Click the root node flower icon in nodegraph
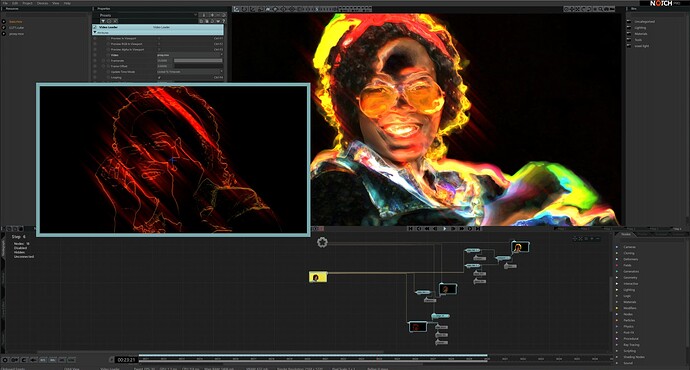The image size is (690, 370). [x=322, y=242]
